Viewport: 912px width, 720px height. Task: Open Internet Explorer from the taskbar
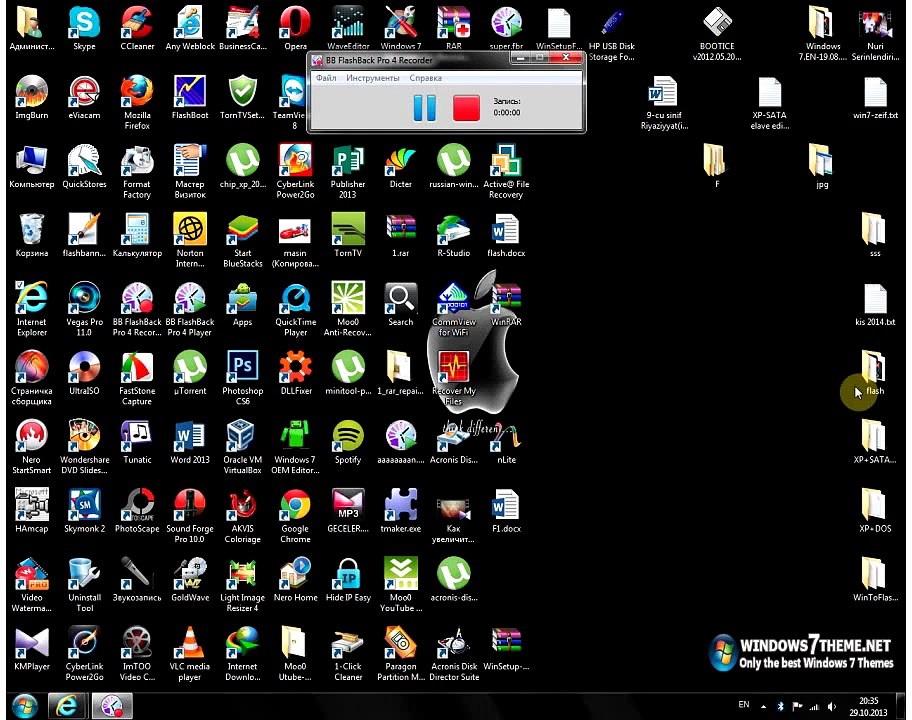point(66,705)
